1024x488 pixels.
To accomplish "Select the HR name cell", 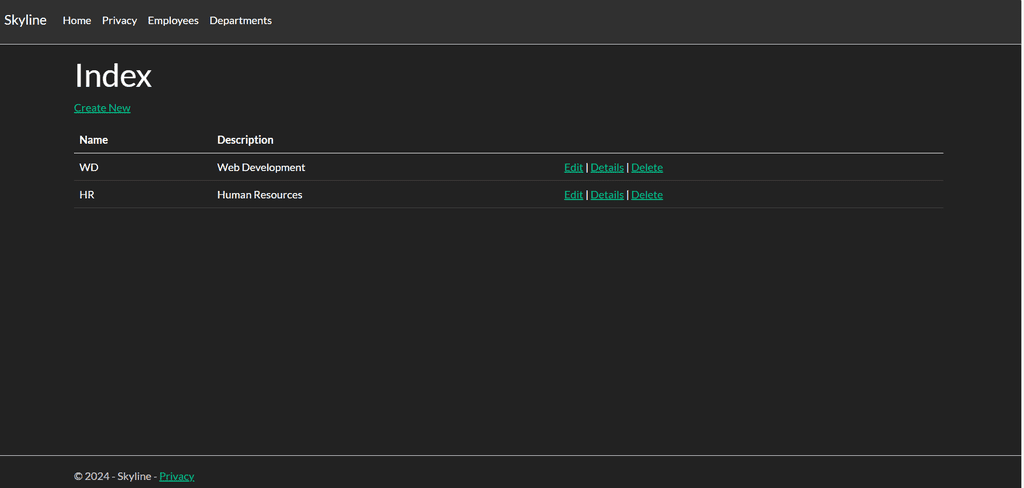I will pyautogui.click(x=87, y=195).
